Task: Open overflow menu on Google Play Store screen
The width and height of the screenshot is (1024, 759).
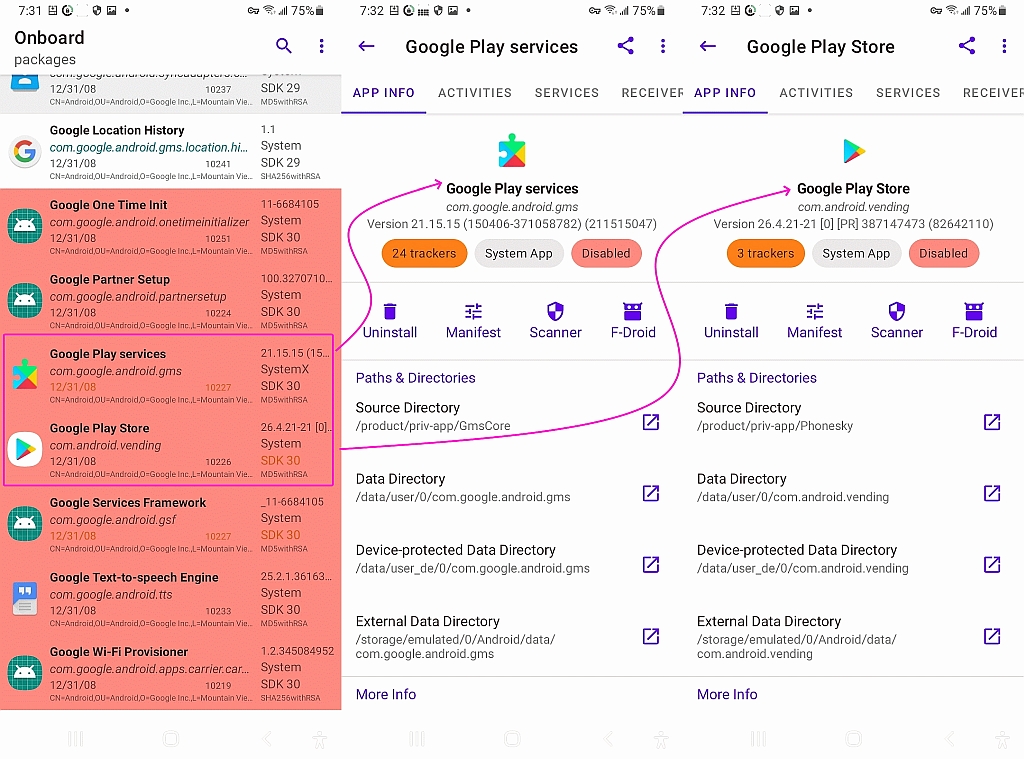Action: (x=1004, y=46)
